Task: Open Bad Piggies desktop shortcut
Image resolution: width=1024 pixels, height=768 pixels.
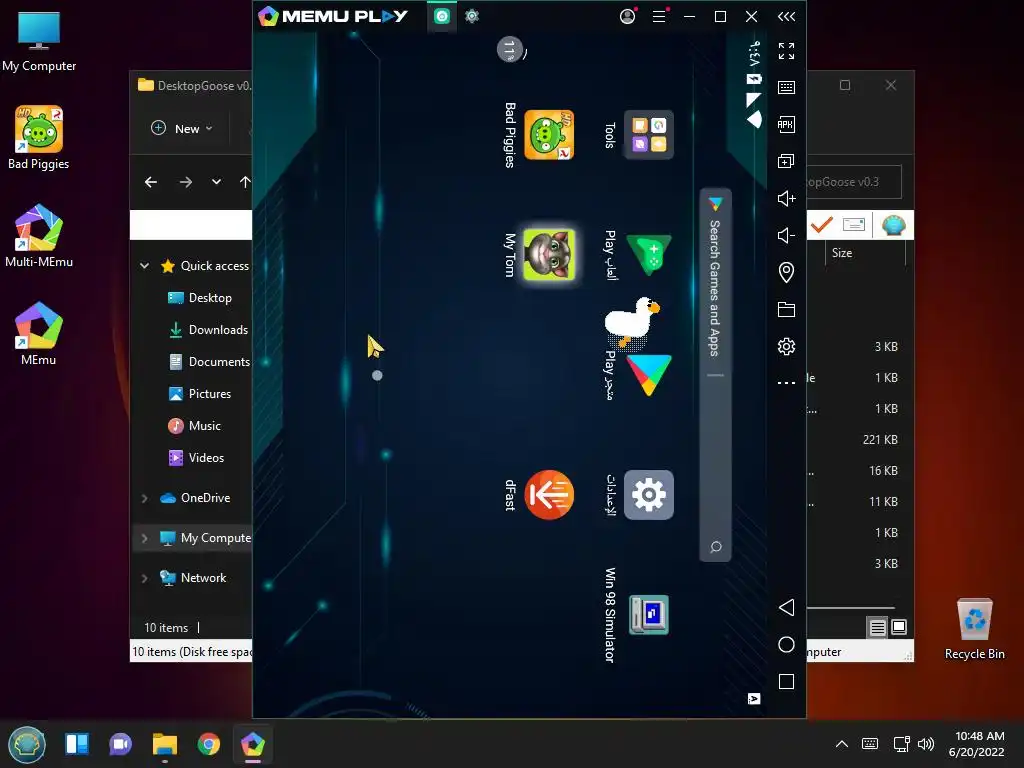Action: coord(39,138)
